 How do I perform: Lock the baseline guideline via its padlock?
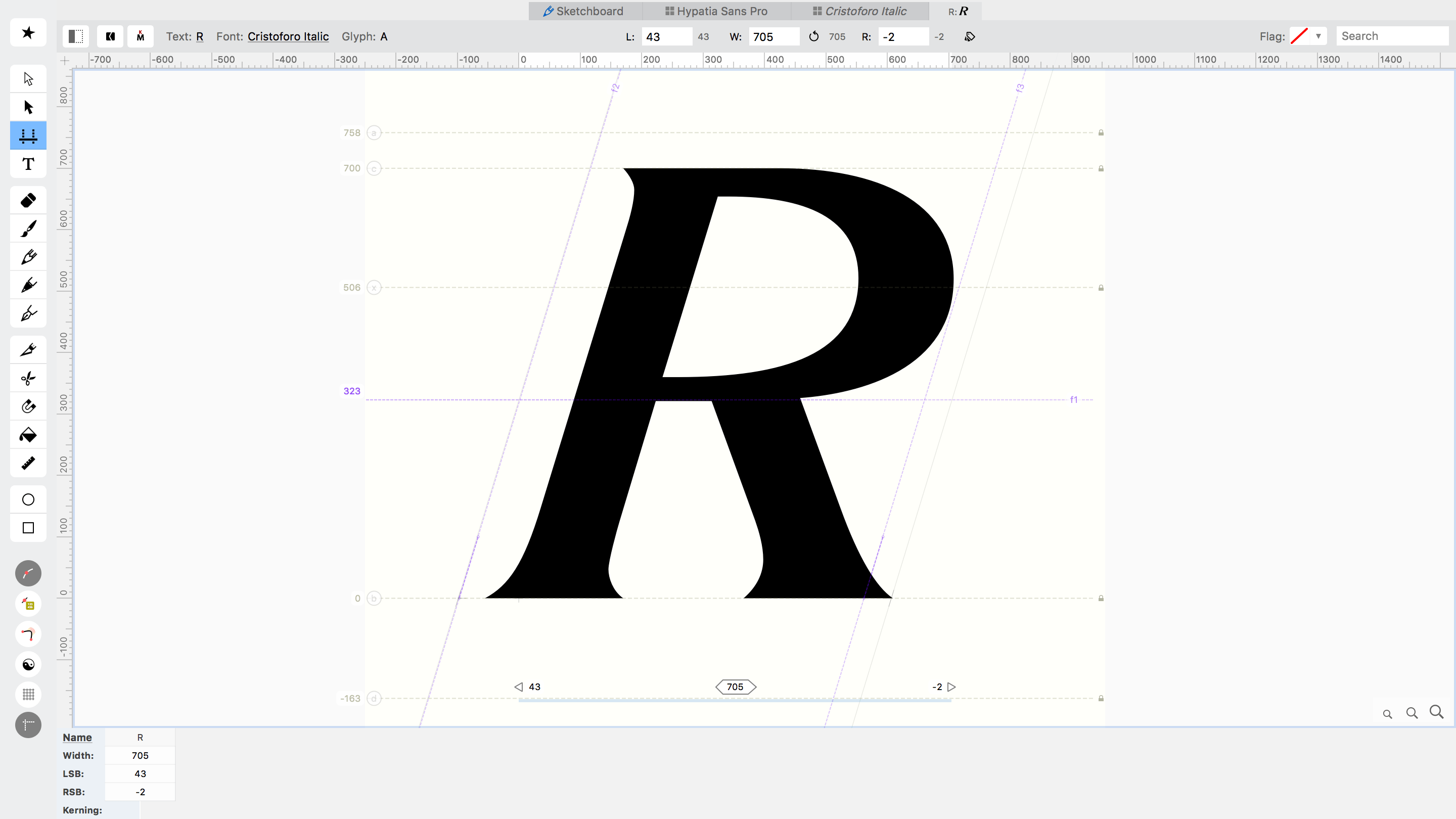coord(1101,598)
